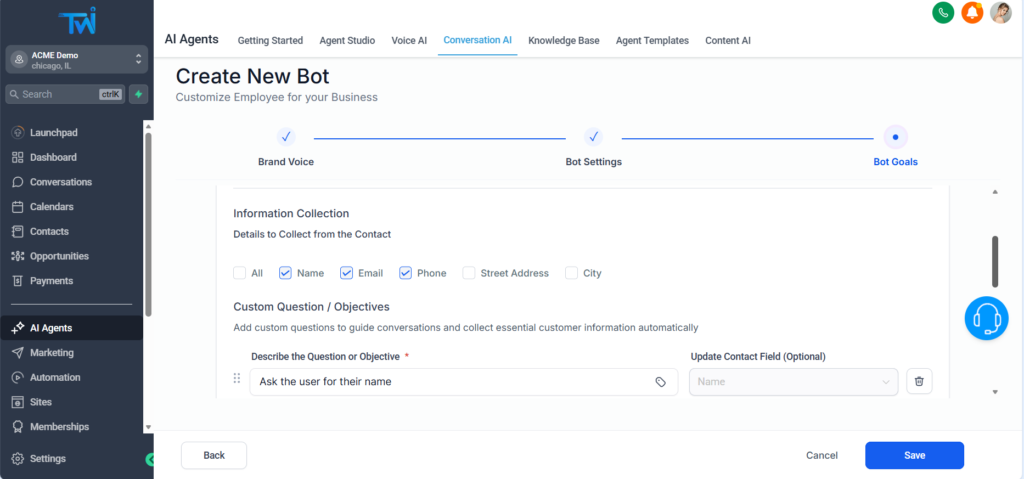
Task: Enable the Street Address checkbox
Action: click(468, 273)
